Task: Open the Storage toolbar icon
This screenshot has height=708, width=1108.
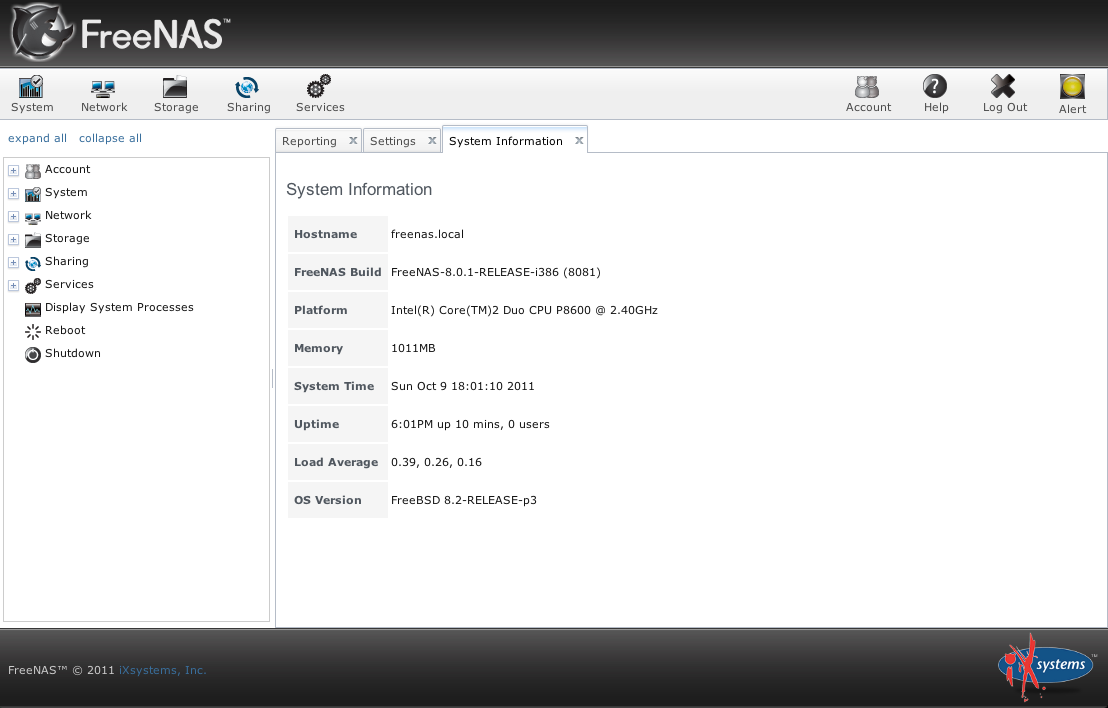Action: pyautogui.click(x=176, y=94)
